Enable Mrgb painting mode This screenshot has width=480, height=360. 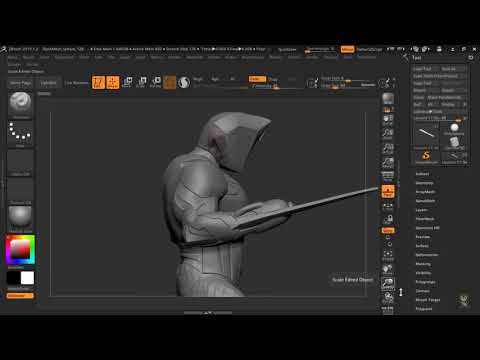click(198, 79)
